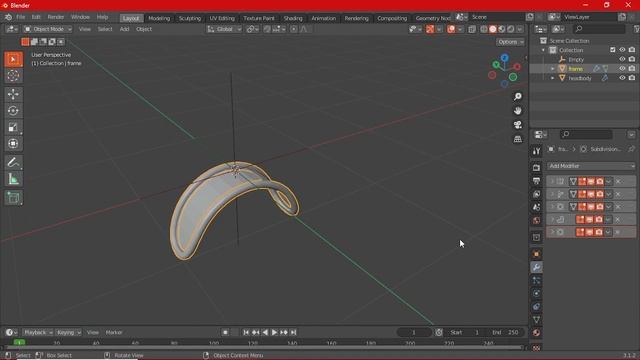The image size is (640, 360).
Task: Click the current frame number field
Action: coord(413,333)
